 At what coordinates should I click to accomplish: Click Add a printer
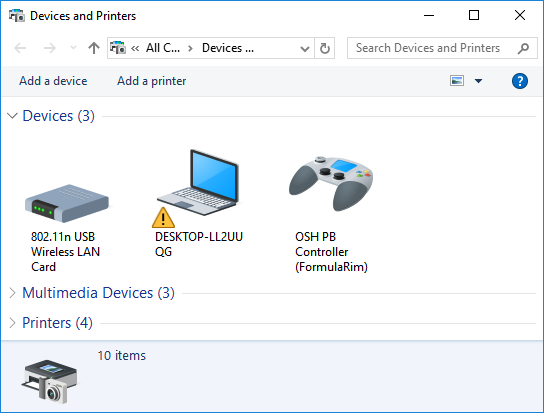tap(152, 81)
